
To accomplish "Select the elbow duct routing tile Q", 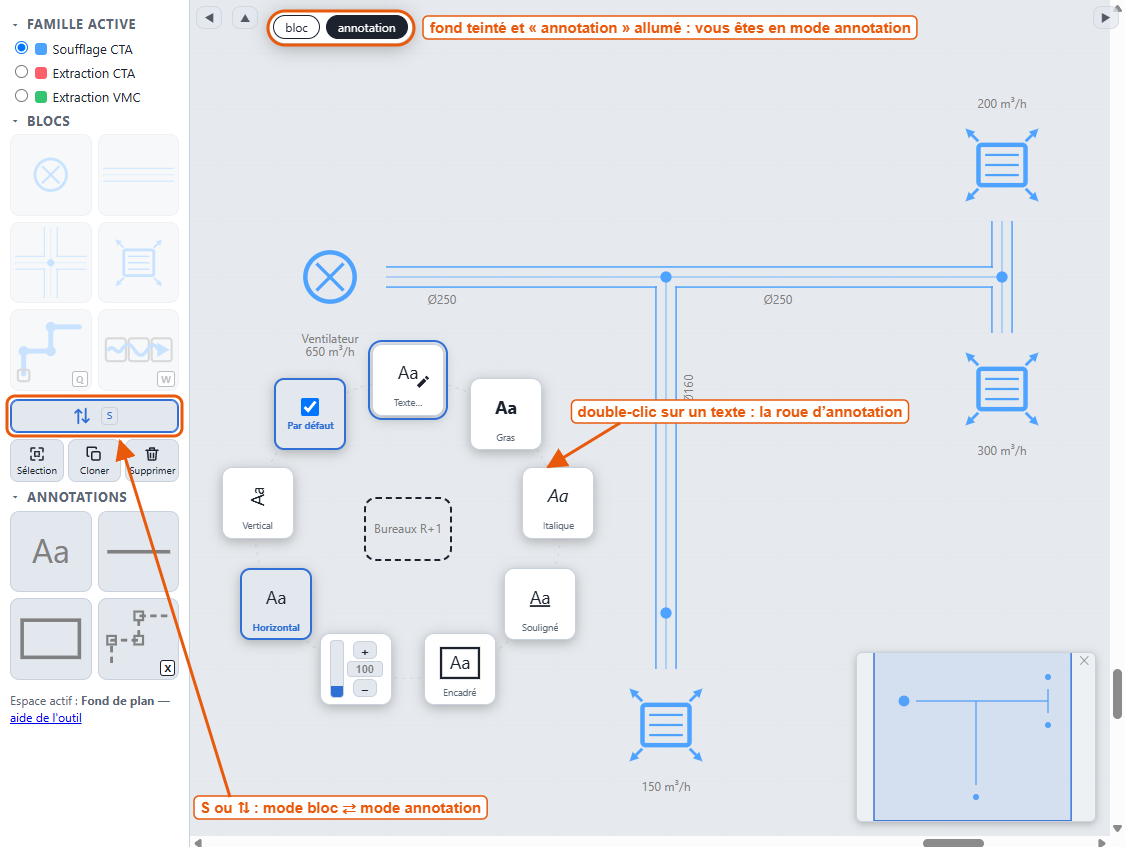I will coord(51,350).
